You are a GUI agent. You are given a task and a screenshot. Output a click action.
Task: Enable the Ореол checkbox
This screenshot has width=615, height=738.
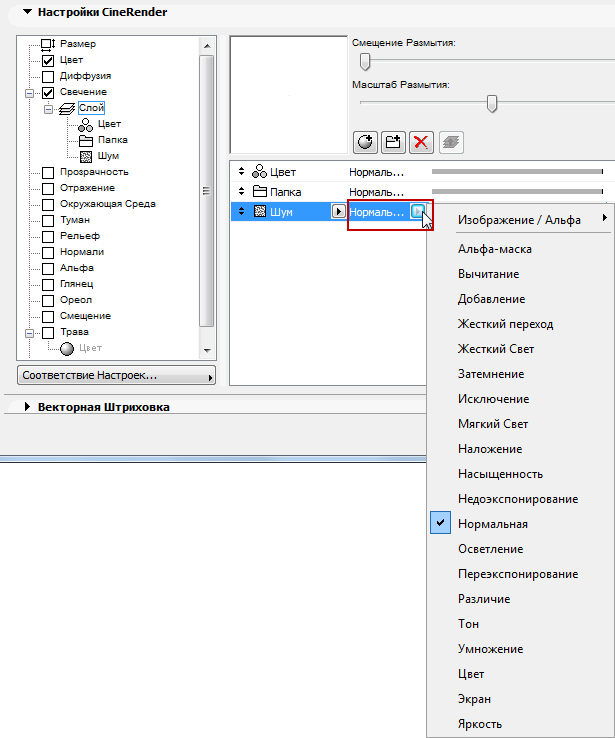click(48, 301)
